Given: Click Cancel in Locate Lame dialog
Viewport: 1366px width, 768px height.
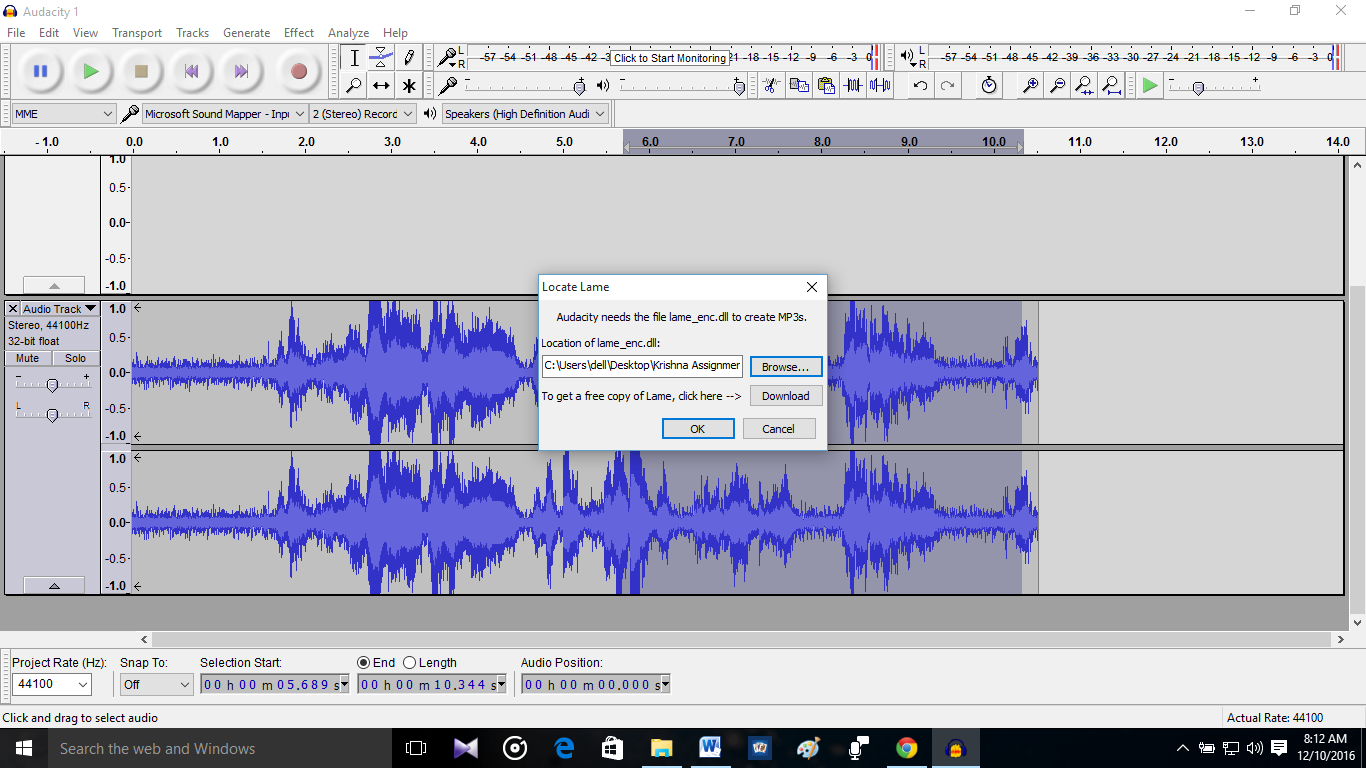Looking at the screenshot, I should [778, 429].
